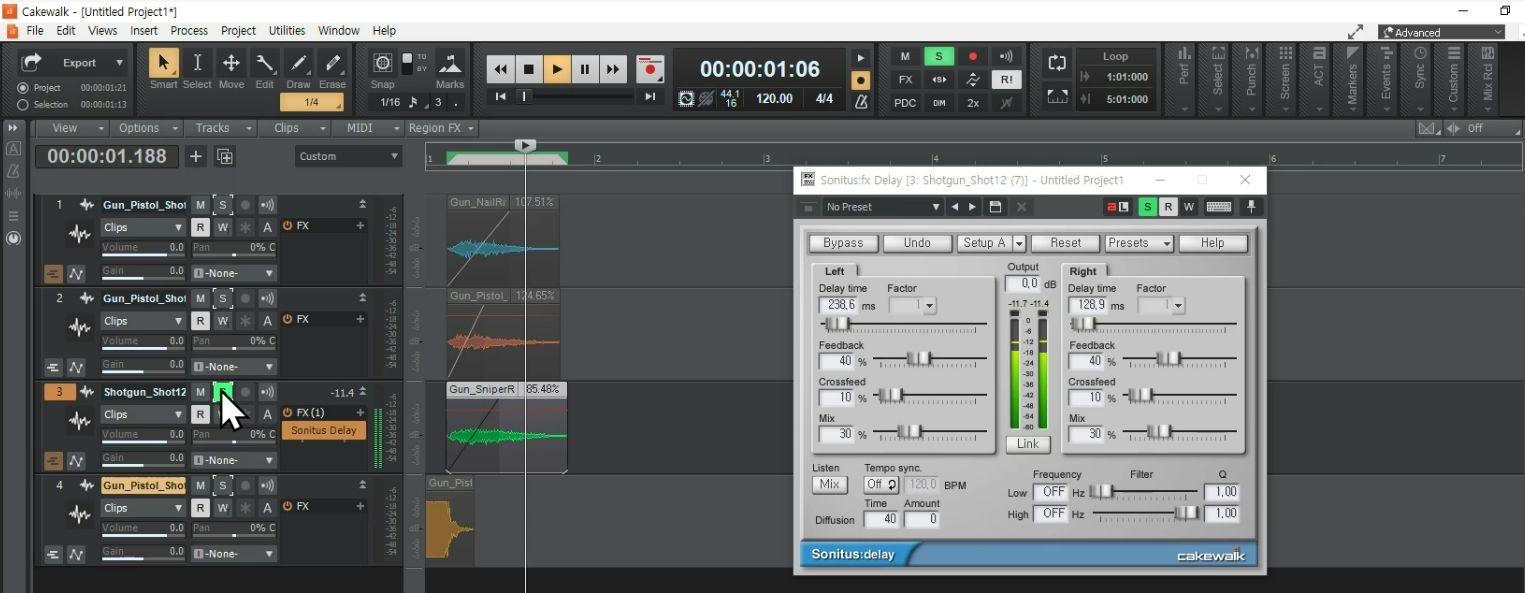
Task: Select previous preset arrow in plugin
Action: point(955,207)
